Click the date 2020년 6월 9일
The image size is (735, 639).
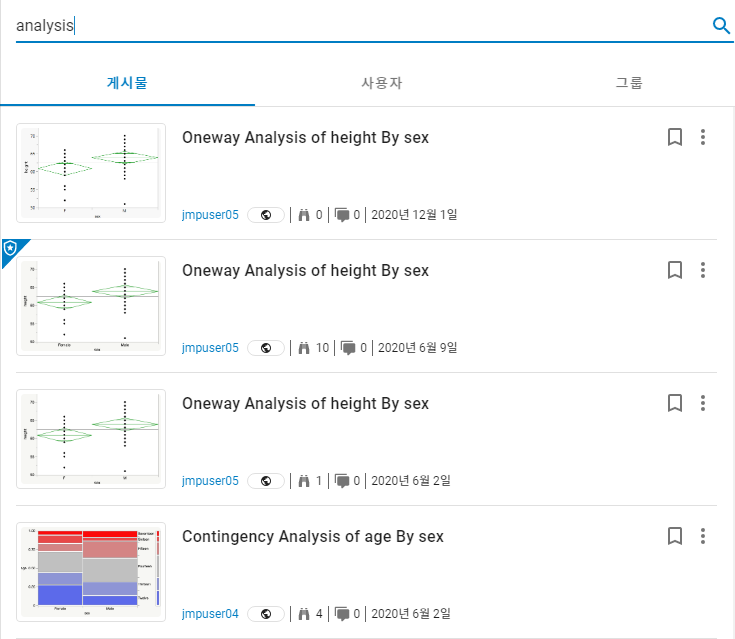coord(418,348)
